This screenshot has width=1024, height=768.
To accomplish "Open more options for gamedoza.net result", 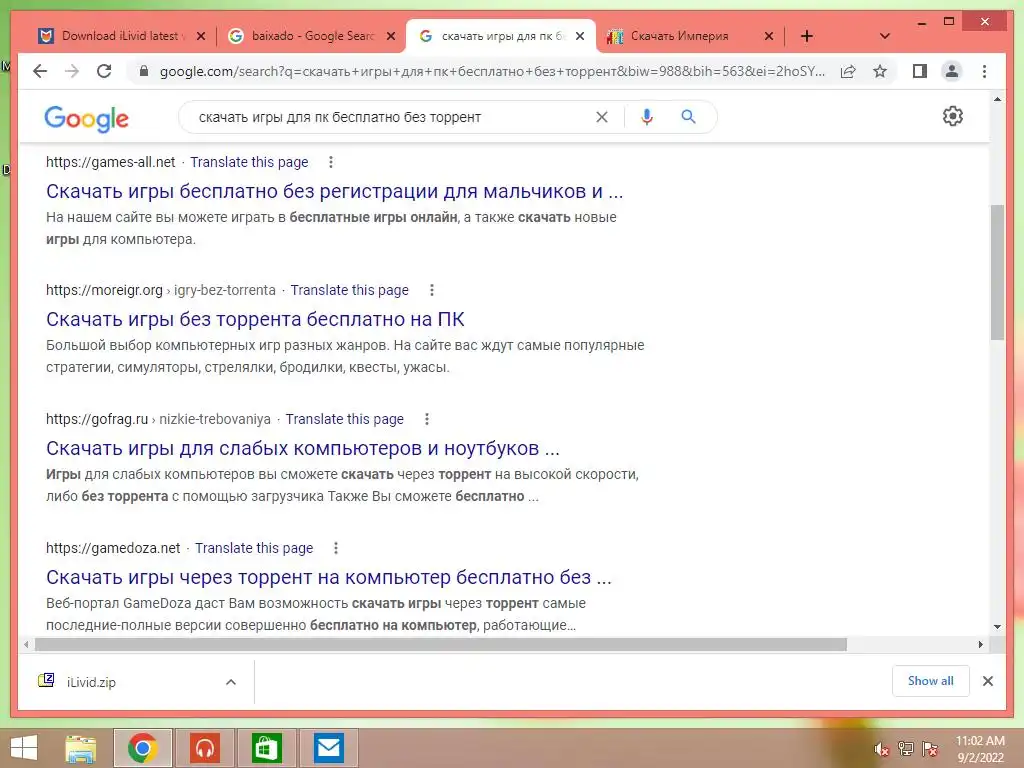I will [x=336, y=548].
